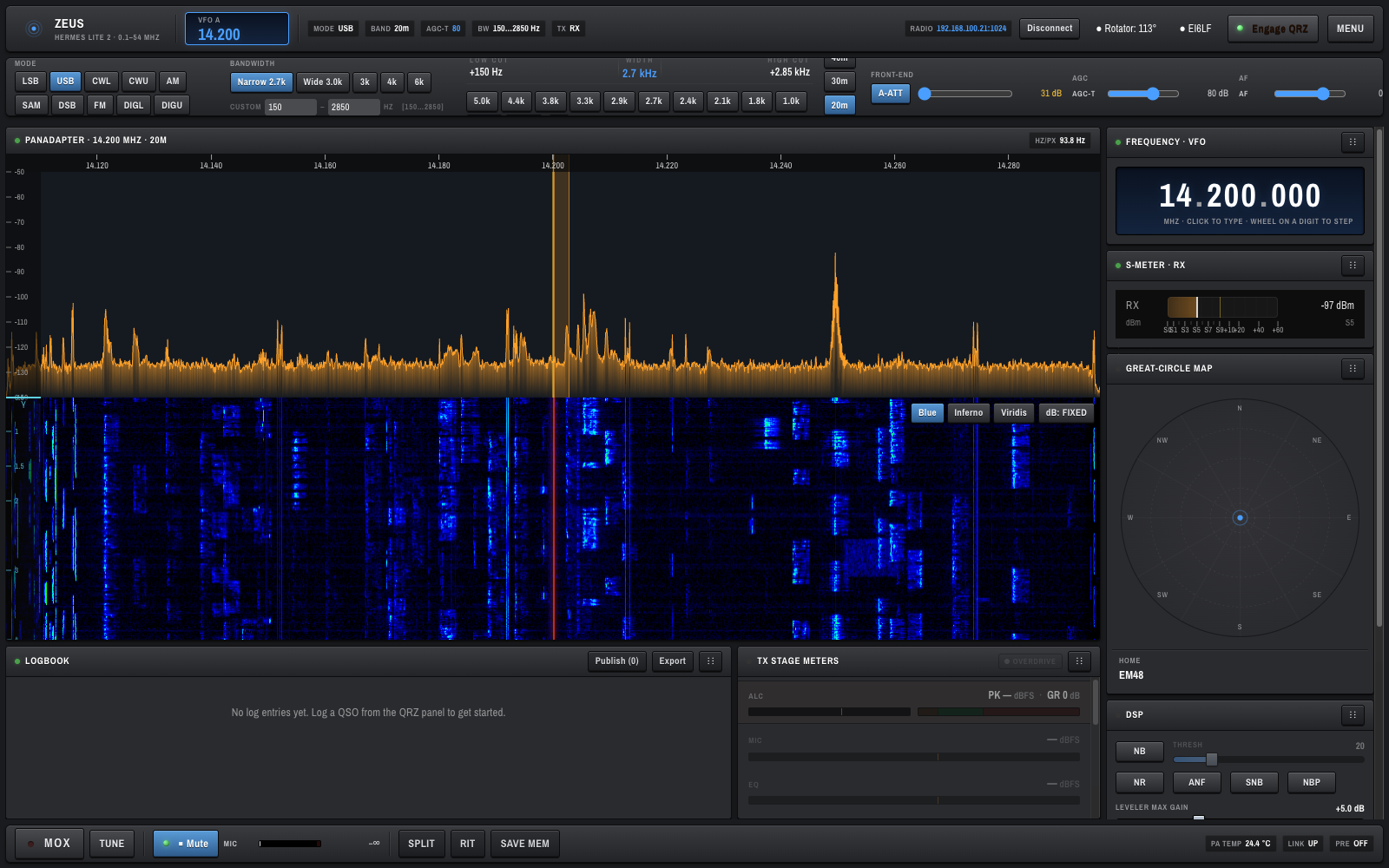
Task: Export the logbook
Action: [x=672, y=661]
